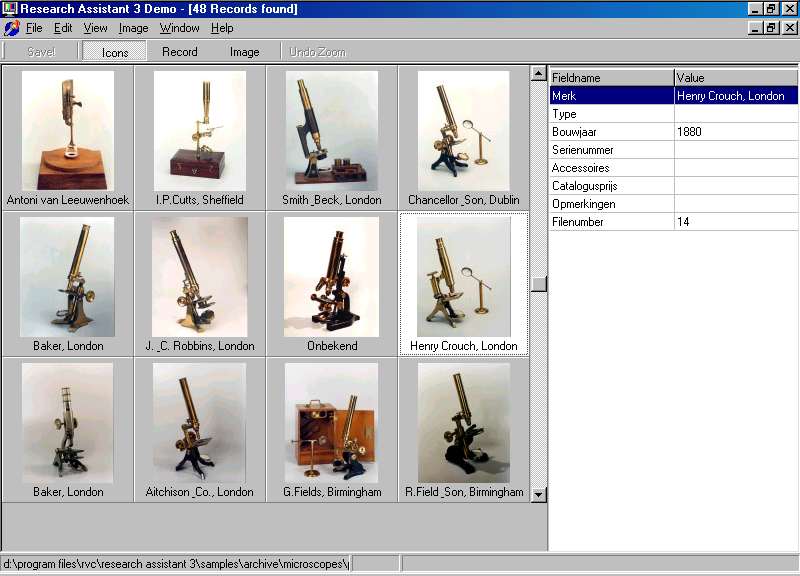
Task: Click the Image button in the toolbar
Action: tap(244, 52)
